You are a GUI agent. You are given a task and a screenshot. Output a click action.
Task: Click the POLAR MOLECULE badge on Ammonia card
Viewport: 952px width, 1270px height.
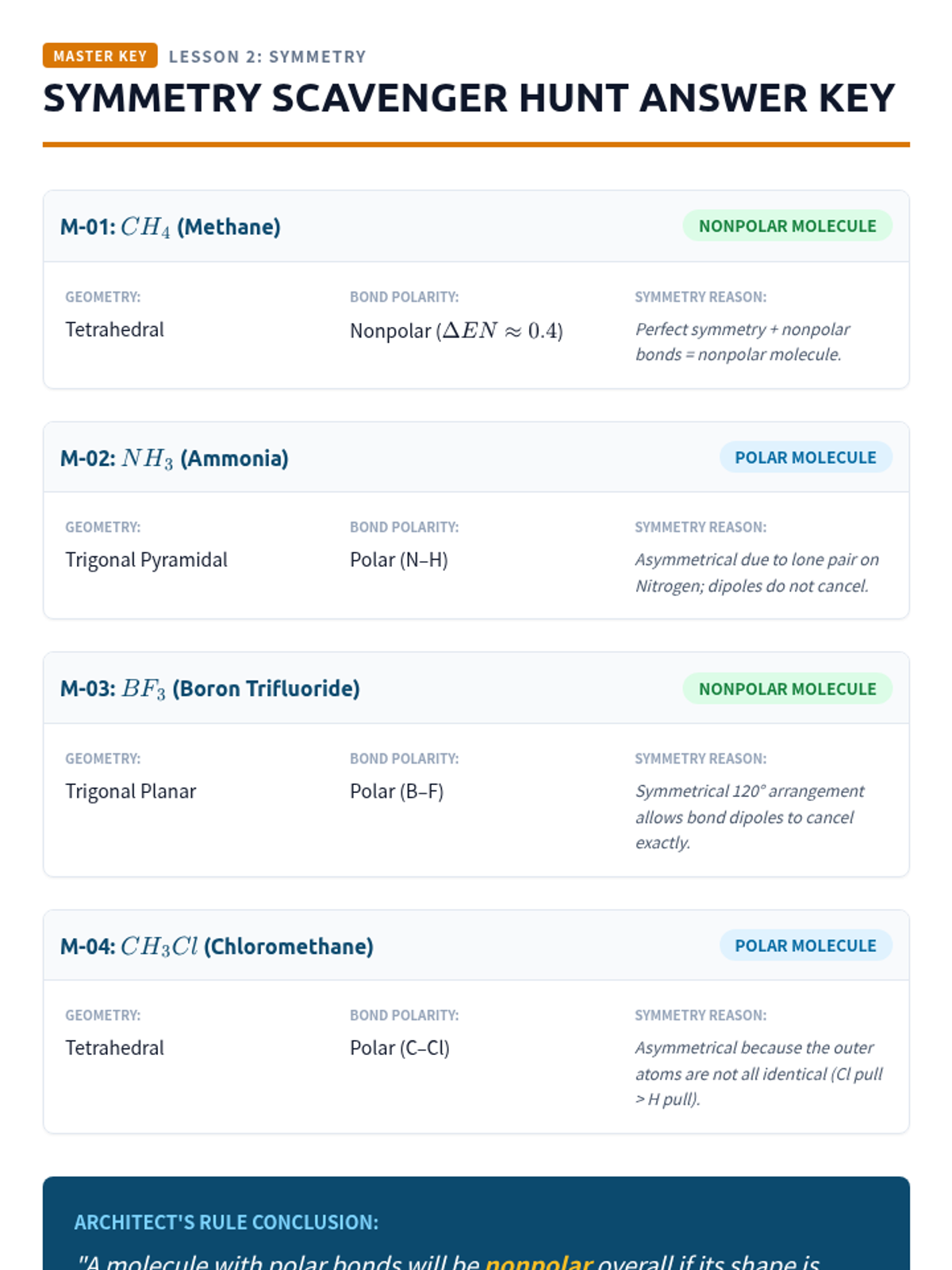[x=805, y=458]
